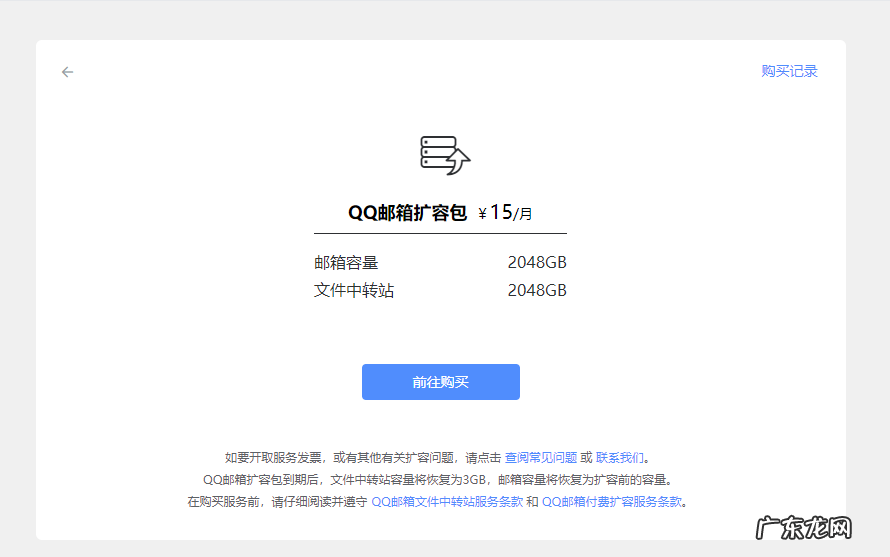Click the QQ邮箱扩容包 heading
The width and height of the screenshot is (890, 557).
[x=407, y=213]
